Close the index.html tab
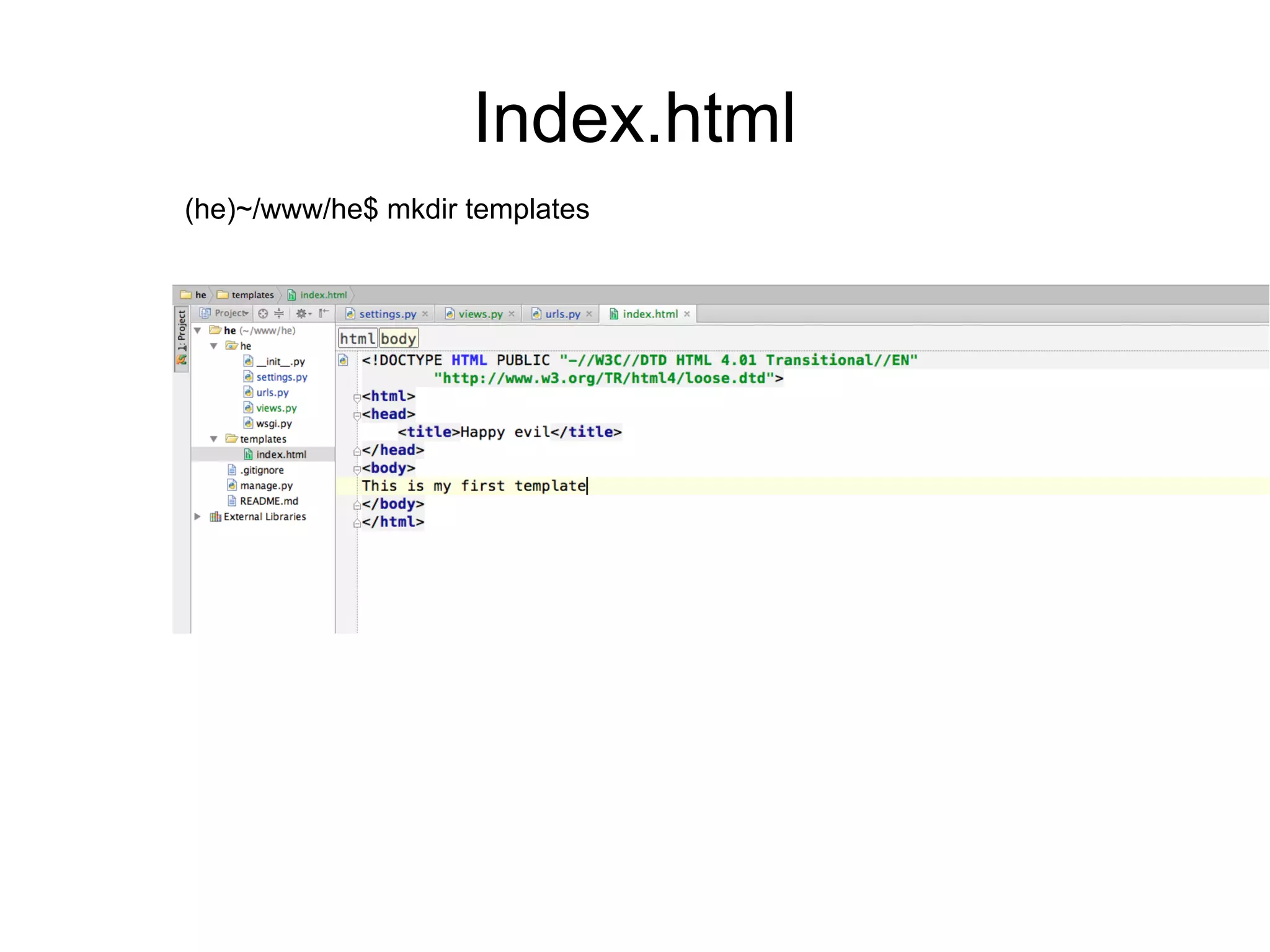Image resolution: width=1270 pixels, height=952 pixels. pyautogui.click(x=687, y=314)
